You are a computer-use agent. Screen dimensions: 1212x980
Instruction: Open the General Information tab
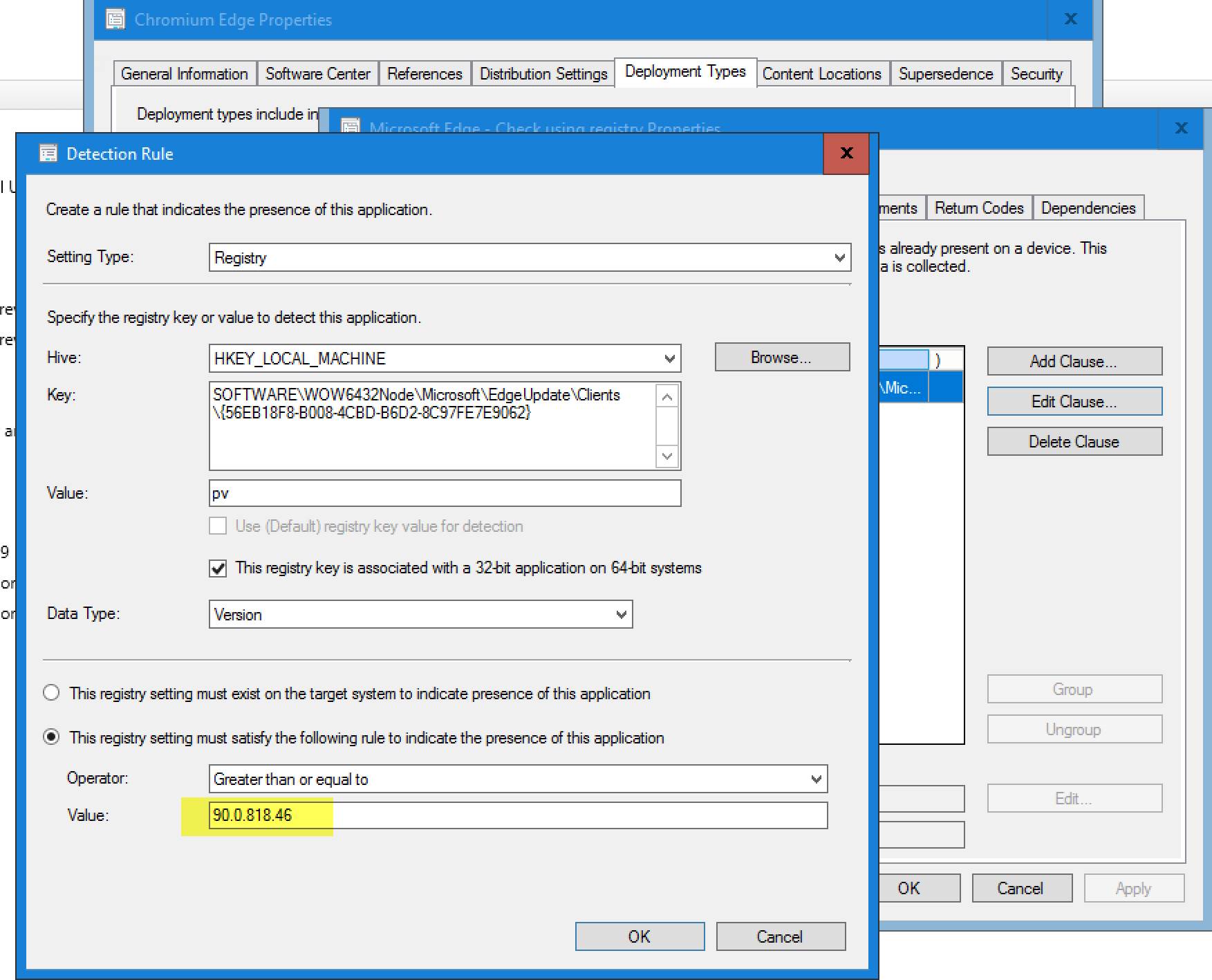185,74
